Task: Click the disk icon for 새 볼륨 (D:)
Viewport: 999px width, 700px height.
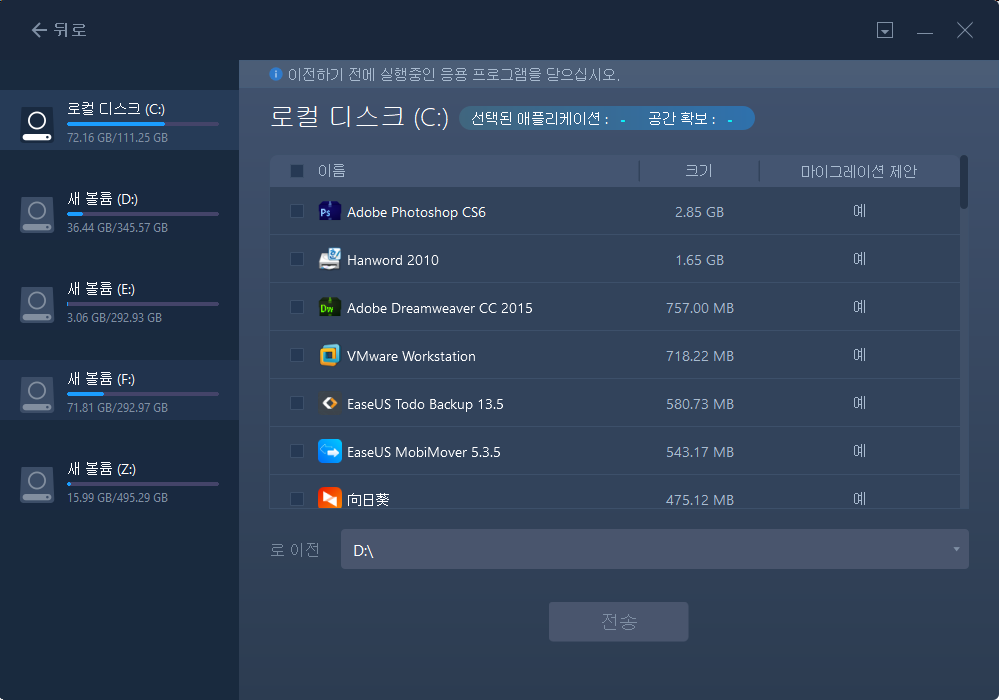Action: 37,215
